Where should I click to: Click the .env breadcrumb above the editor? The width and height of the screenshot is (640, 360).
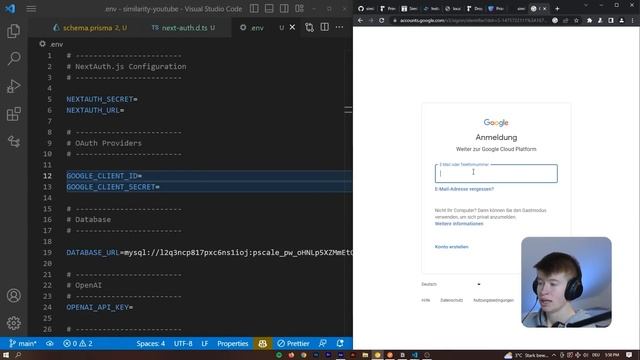51,44
